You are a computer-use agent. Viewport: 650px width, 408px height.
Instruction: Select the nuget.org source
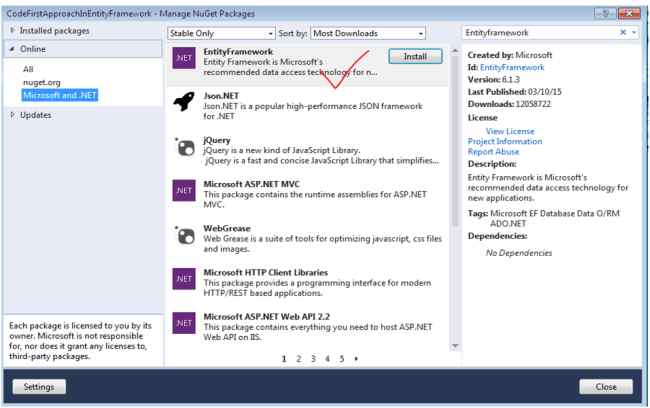click(x=41, y=82)
